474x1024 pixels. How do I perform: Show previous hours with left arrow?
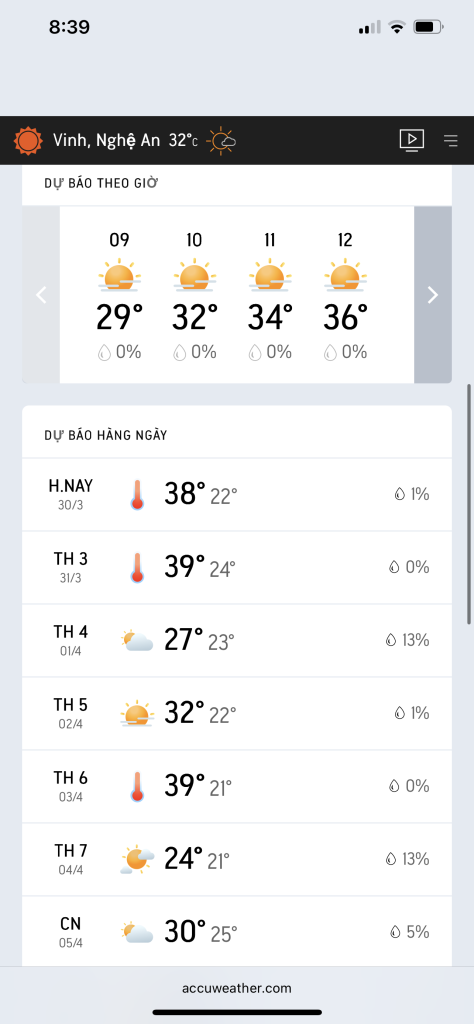click(41, 295)
